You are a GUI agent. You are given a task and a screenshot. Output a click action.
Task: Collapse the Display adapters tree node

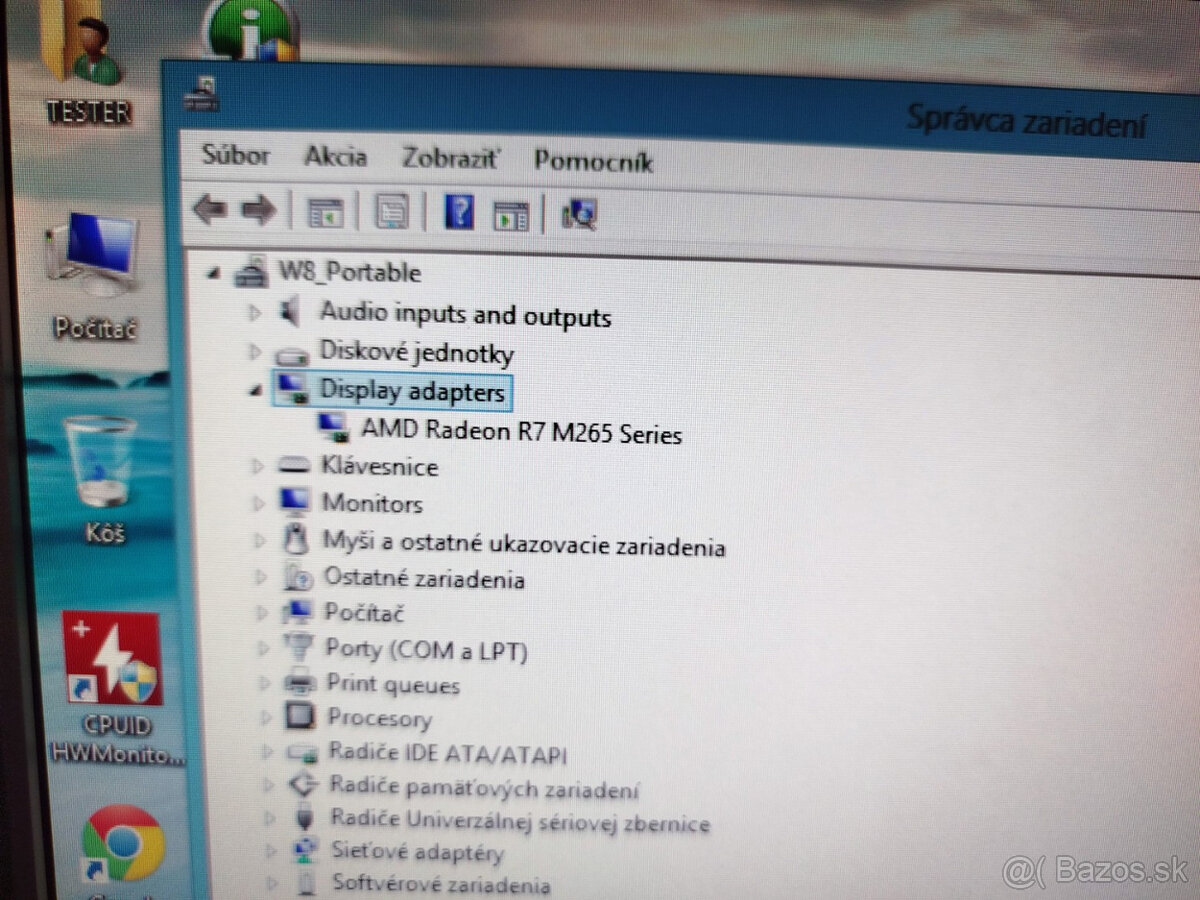pos(253,391)
